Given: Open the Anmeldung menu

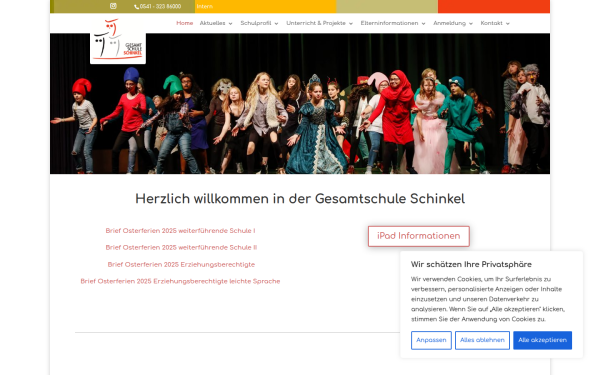Looking at the screenshot, I should tap(449, 23).
